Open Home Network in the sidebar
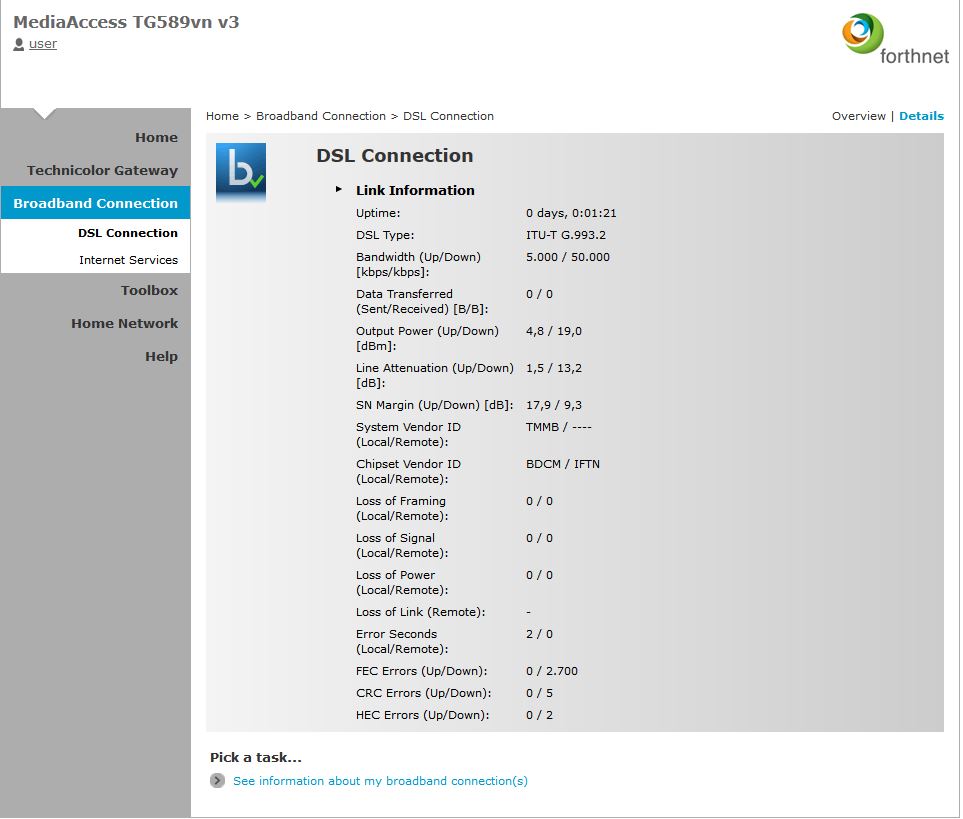Image resolution: width=963 pixels, height=819 pixels. tap(125, 324)
